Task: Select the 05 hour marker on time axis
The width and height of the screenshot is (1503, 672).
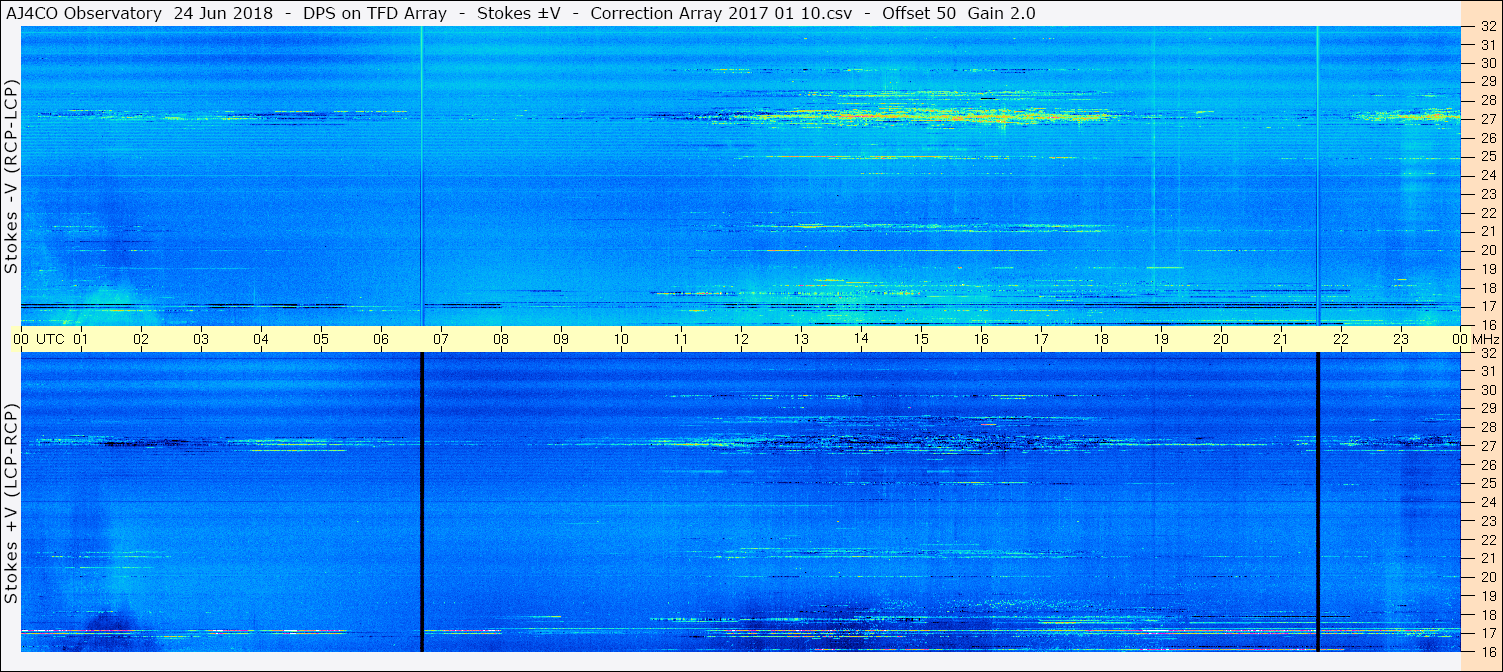Action: (x=321, y=339)
